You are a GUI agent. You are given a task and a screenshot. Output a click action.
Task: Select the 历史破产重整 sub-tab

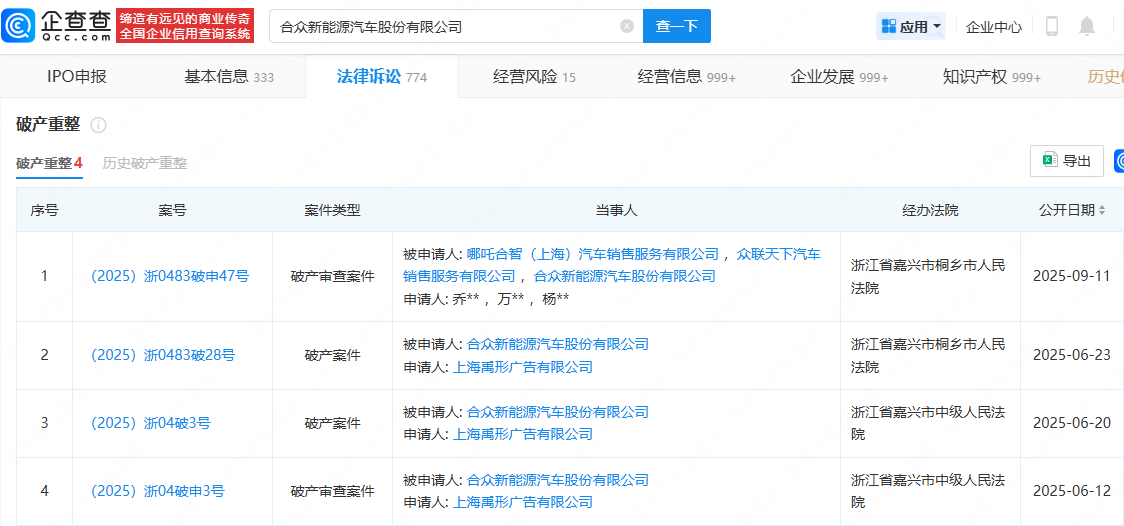tap(145, 163)
